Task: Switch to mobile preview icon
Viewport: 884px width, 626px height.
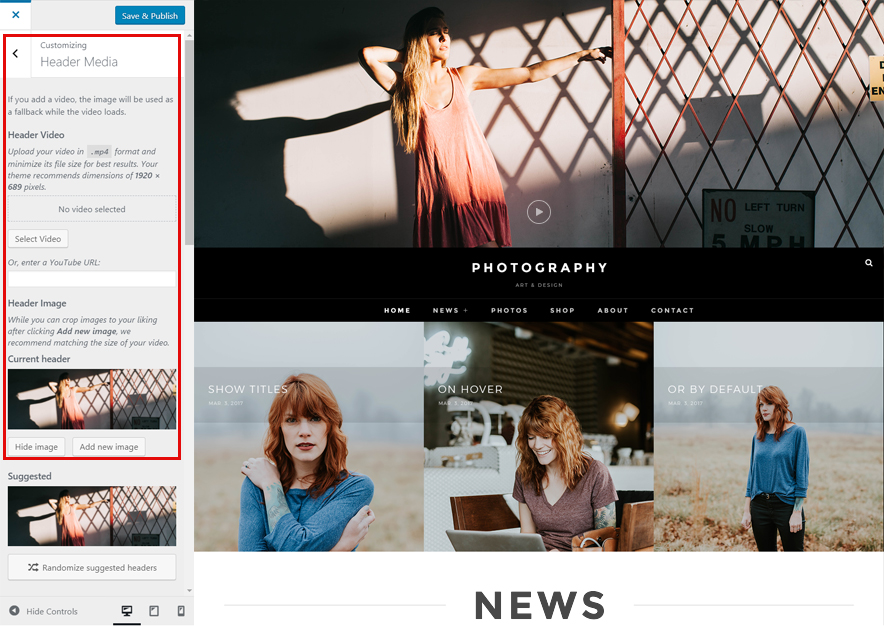Action: tap(181, 611)
